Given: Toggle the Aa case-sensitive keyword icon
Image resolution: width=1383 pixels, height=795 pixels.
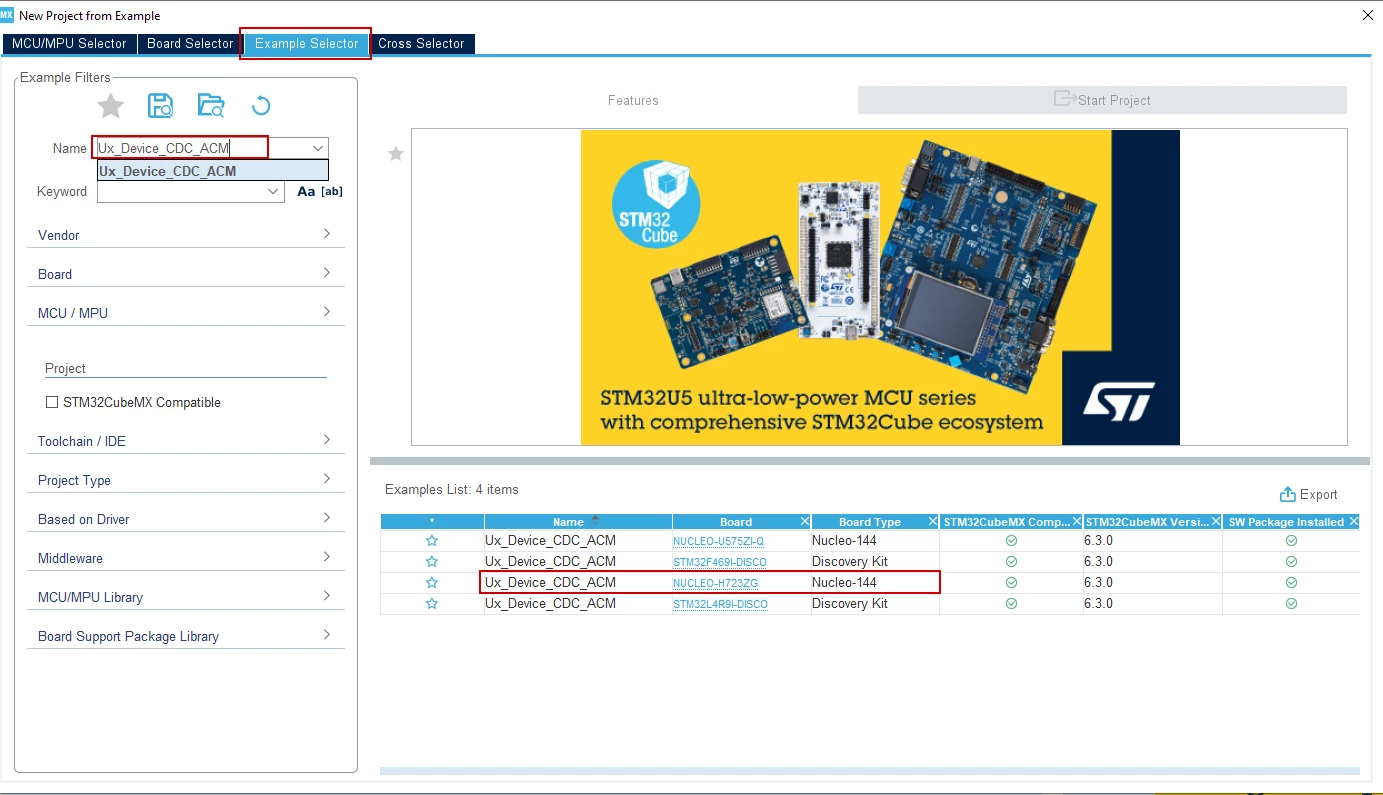Looking at the screenshot, I should (306, 191).
